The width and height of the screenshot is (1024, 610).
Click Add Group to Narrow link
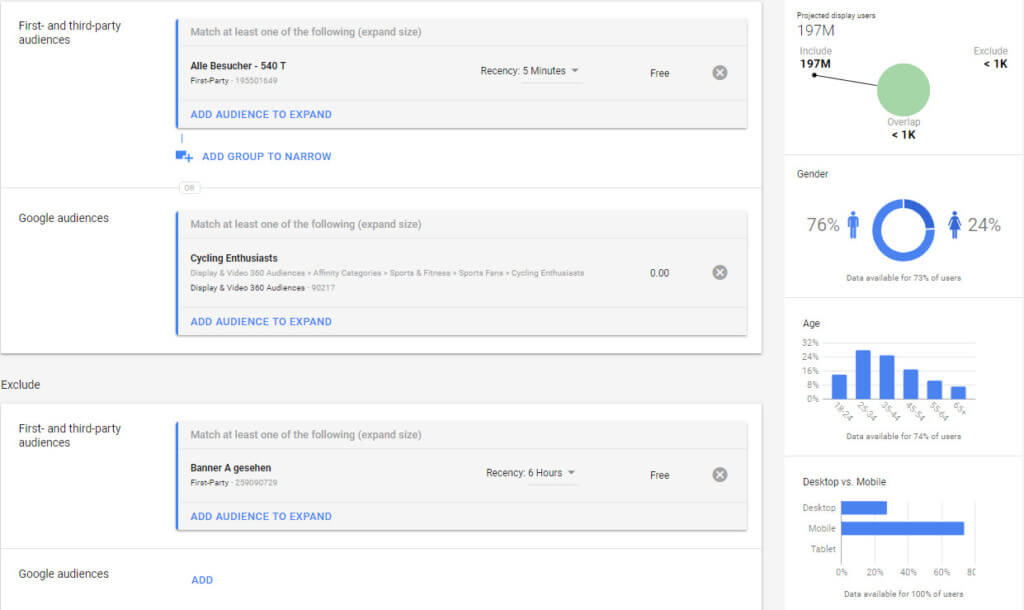coord(266,156)
